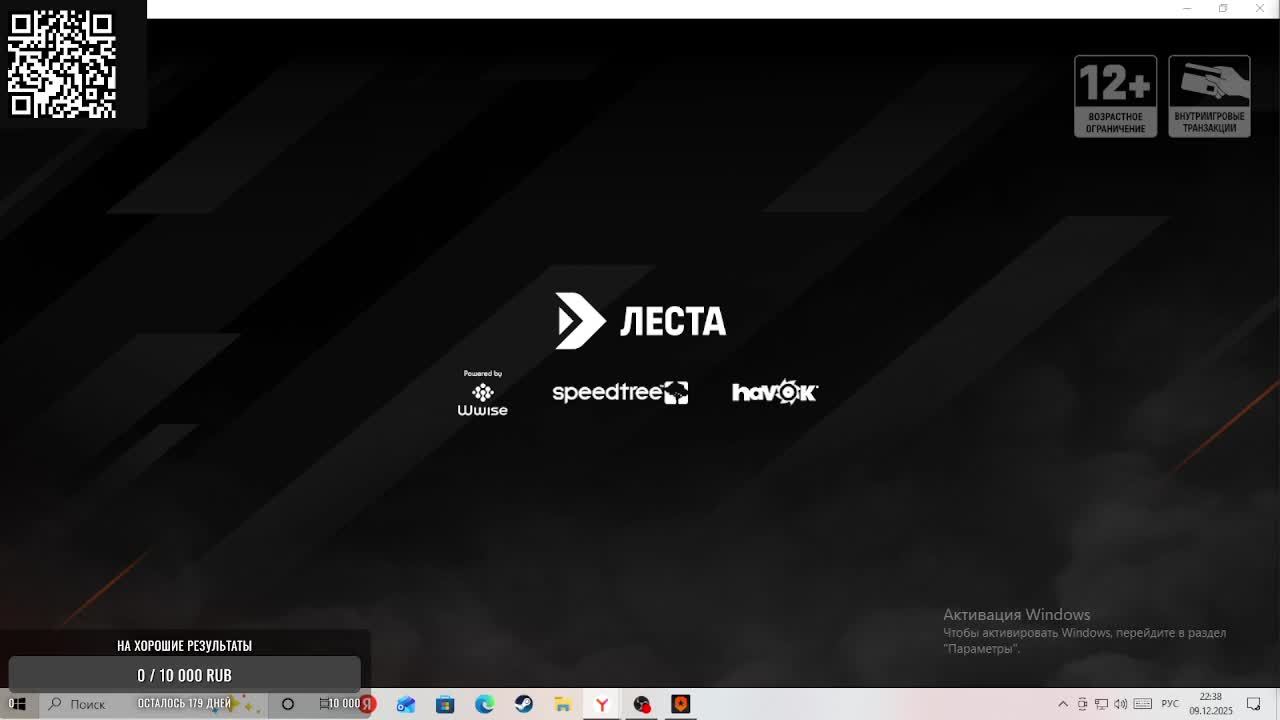Screen dimensions: 1280x720
Task: Restore down the game window
Action: (x=1223, y=9)
